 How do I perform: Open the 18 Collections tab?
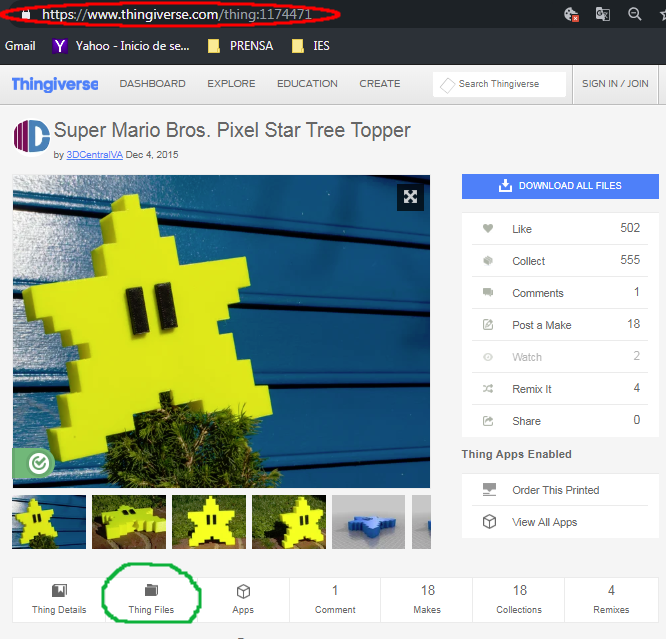click(x=519, y=600)
